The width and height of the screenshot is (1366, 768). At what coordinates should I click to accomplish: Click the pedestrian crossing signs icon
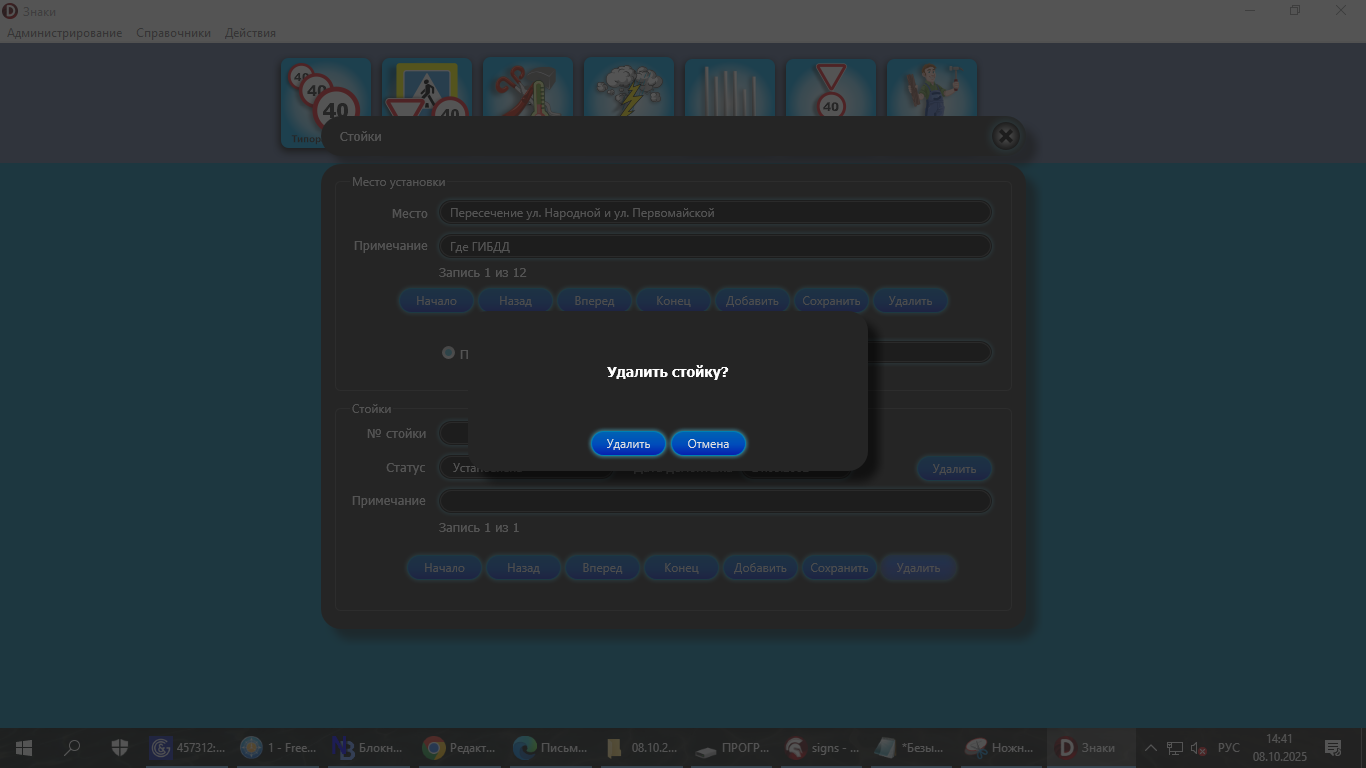click(x=427, y=88)
